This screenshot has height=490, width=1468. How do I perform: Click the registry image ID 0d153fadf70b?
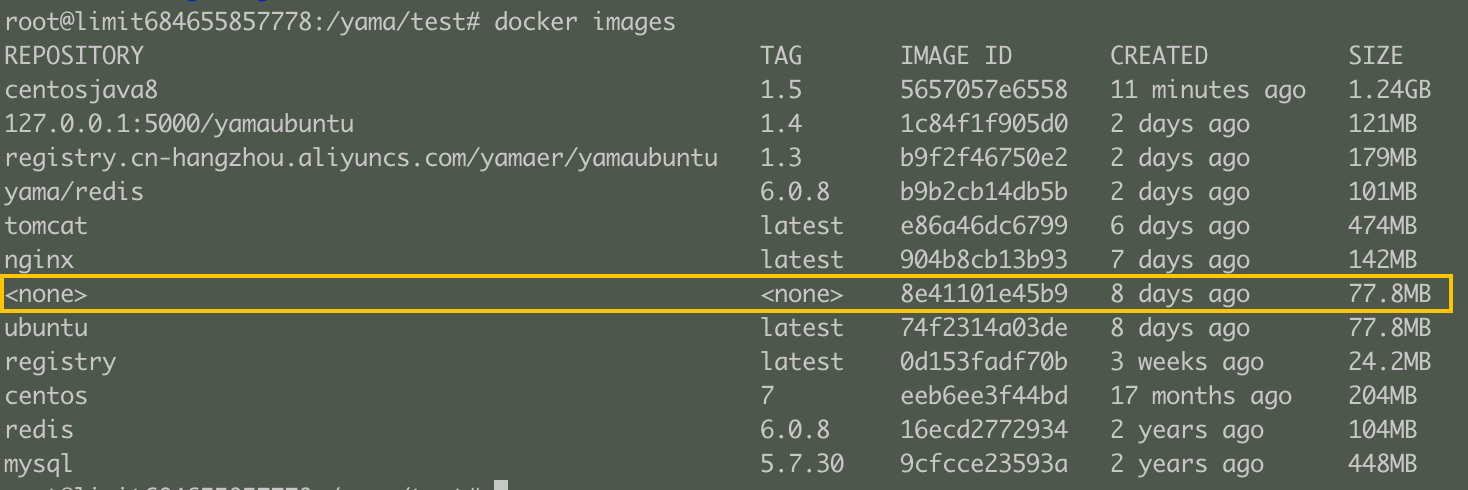click(x=984, y=362)
